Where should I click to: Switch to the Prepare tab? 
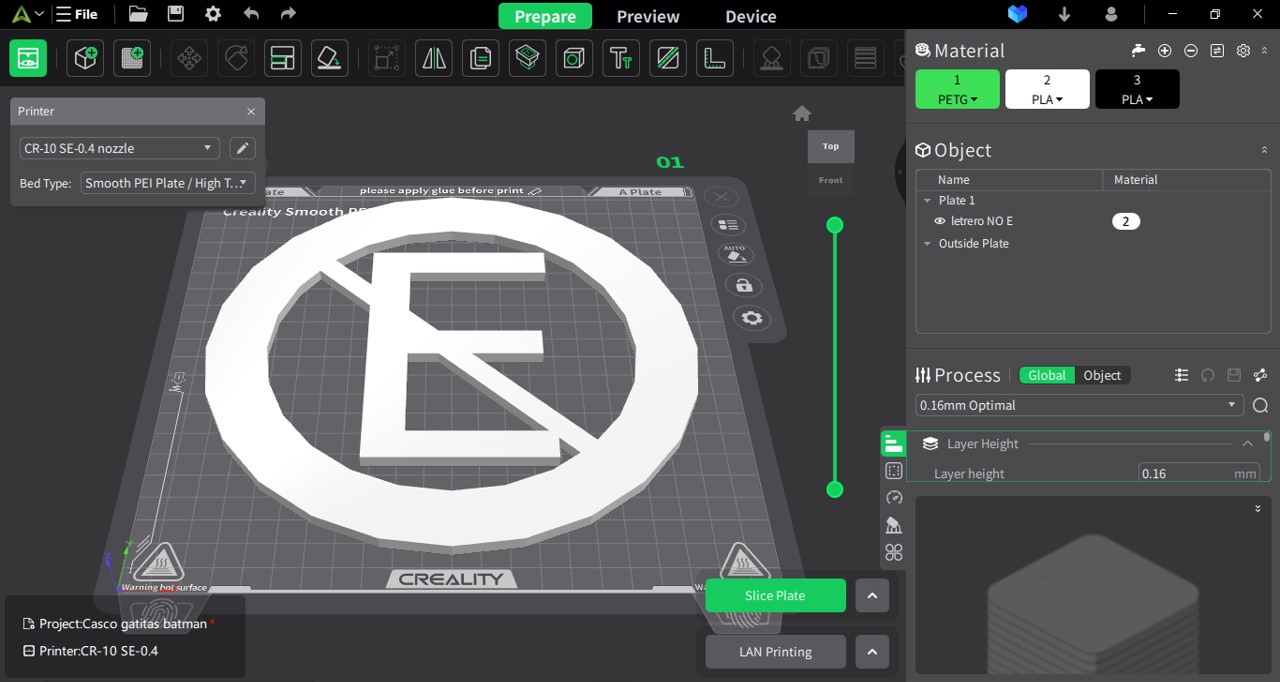(545, 16)
